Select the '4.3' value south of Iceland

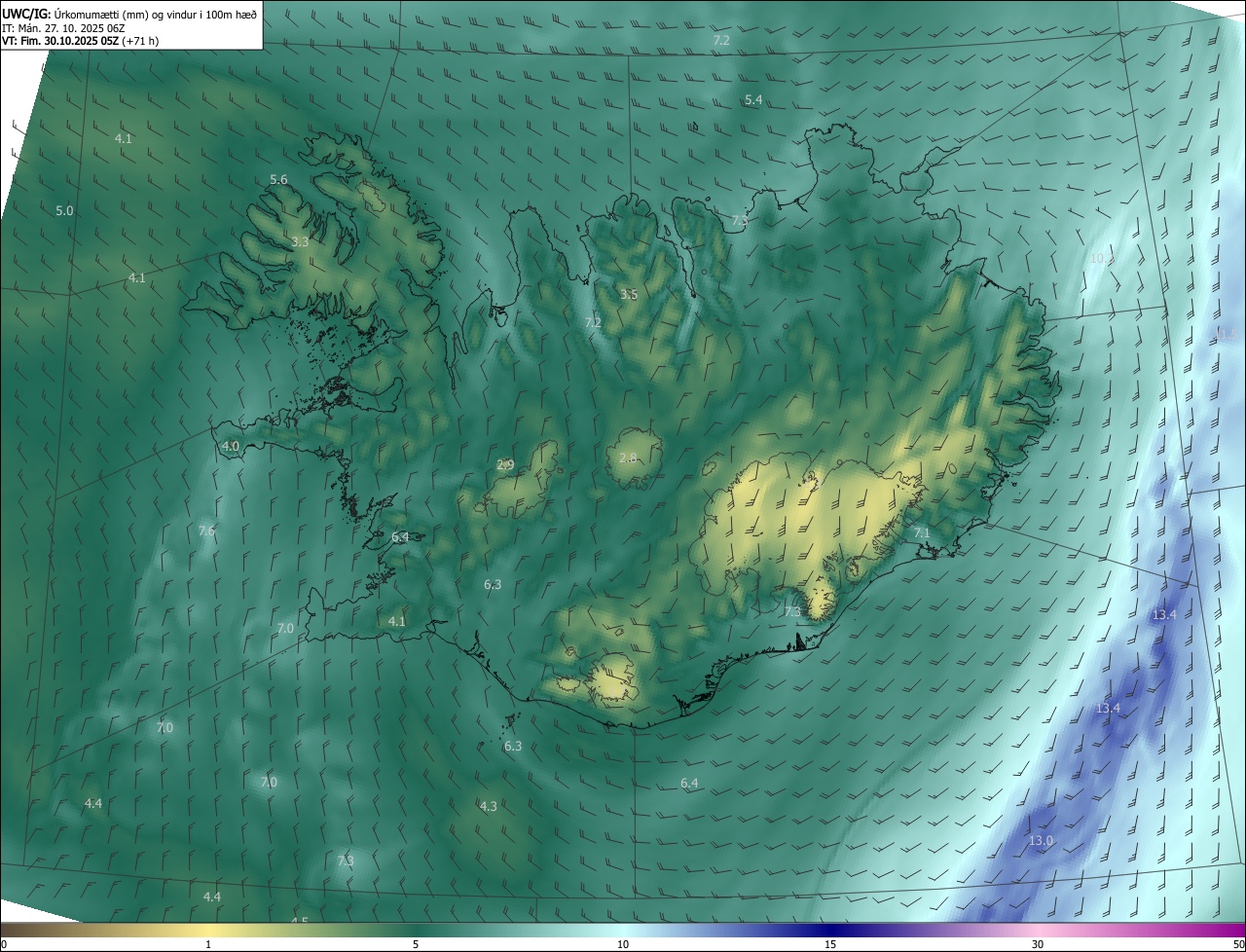click(489, 806)
